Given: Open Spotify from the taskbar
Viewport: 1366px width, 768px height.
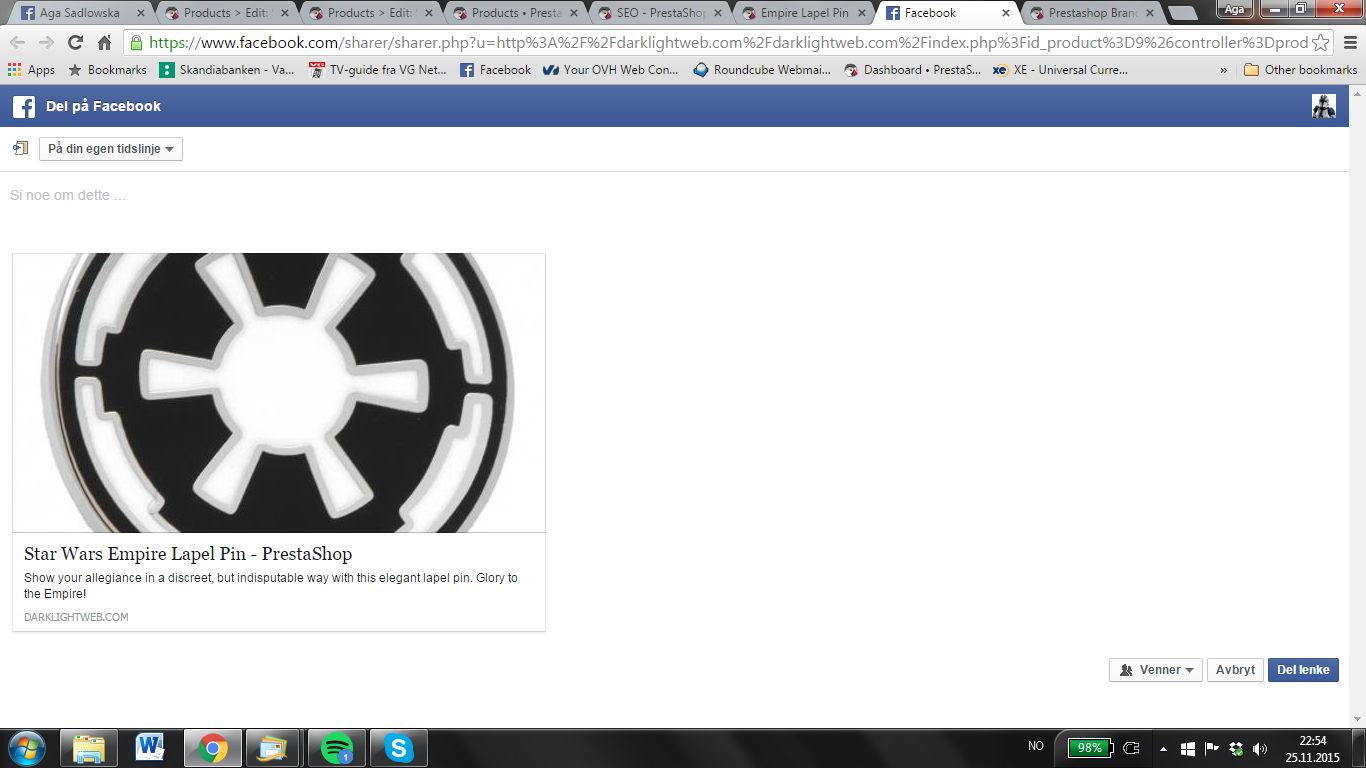Looking at the screenshot, I should tap(337, 748).
